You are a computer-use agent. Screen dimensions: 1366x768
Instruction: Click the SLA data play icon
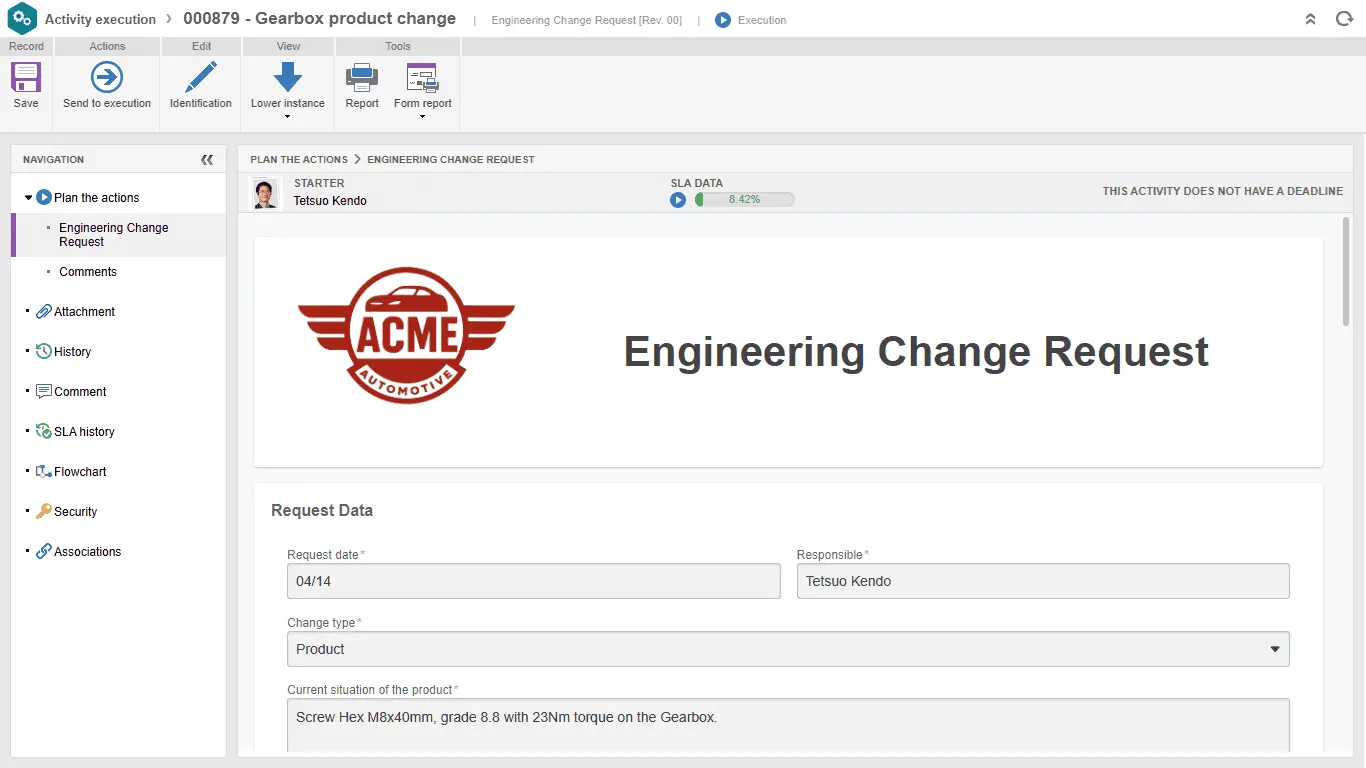678,200
